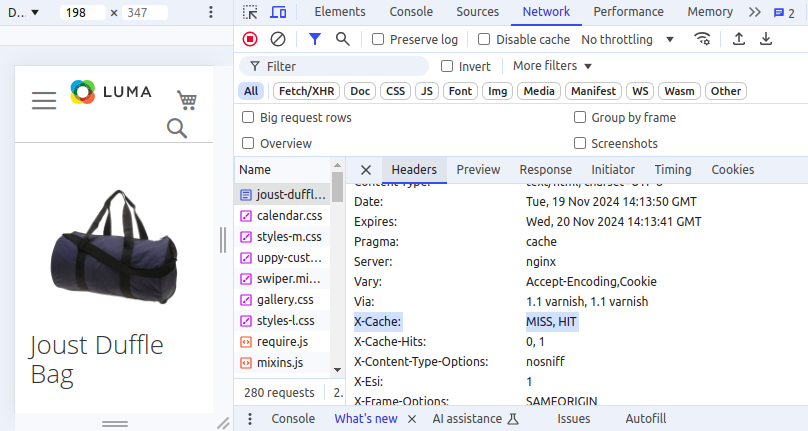Click the import HAR upload icon
Viewport: 808px width, 431px height.
point(739,39)
